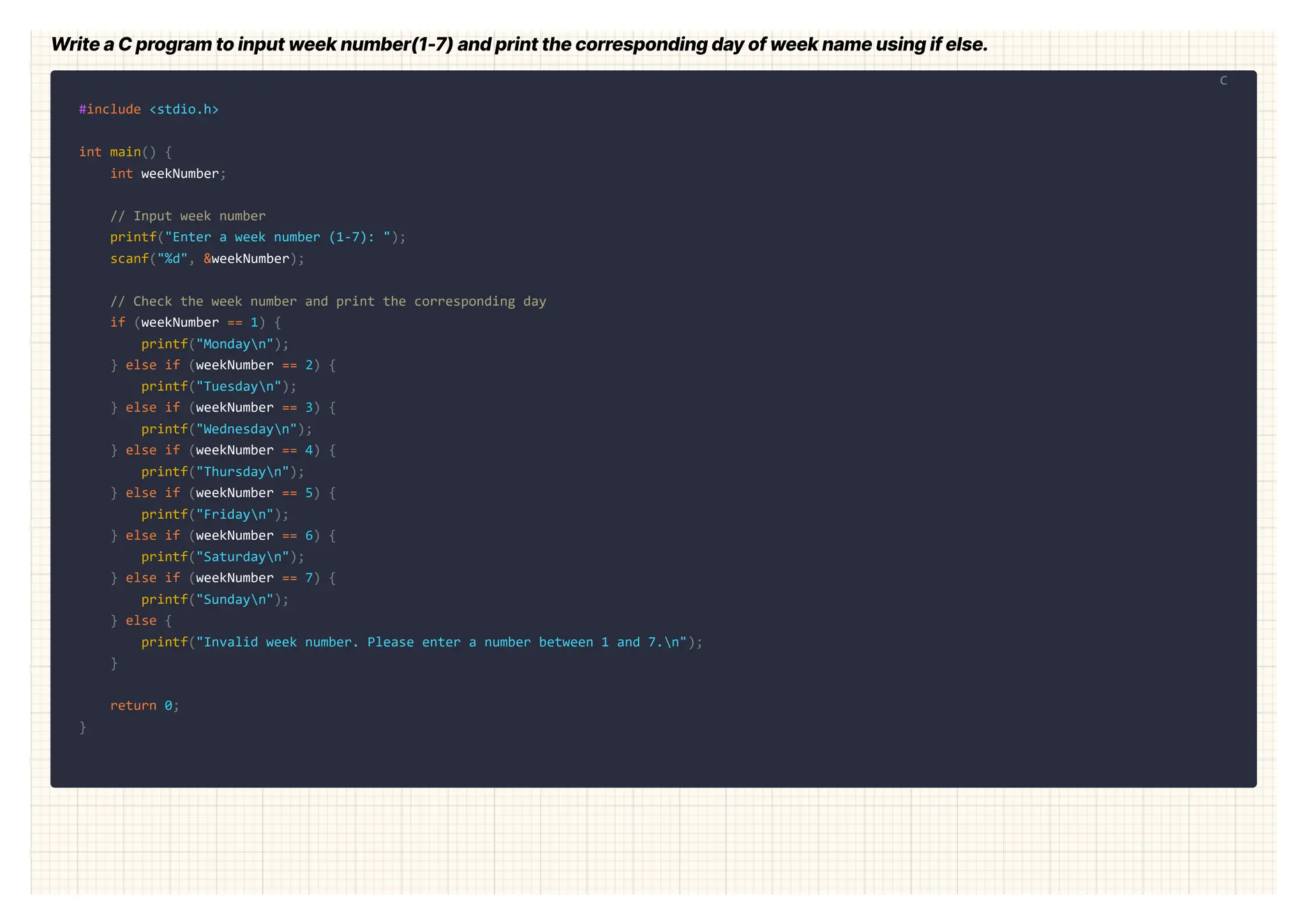This screenshot has width=1307, height=924.
Task: Click the 'else if (weekNumber == 2)' line
Action: (223, 365)
